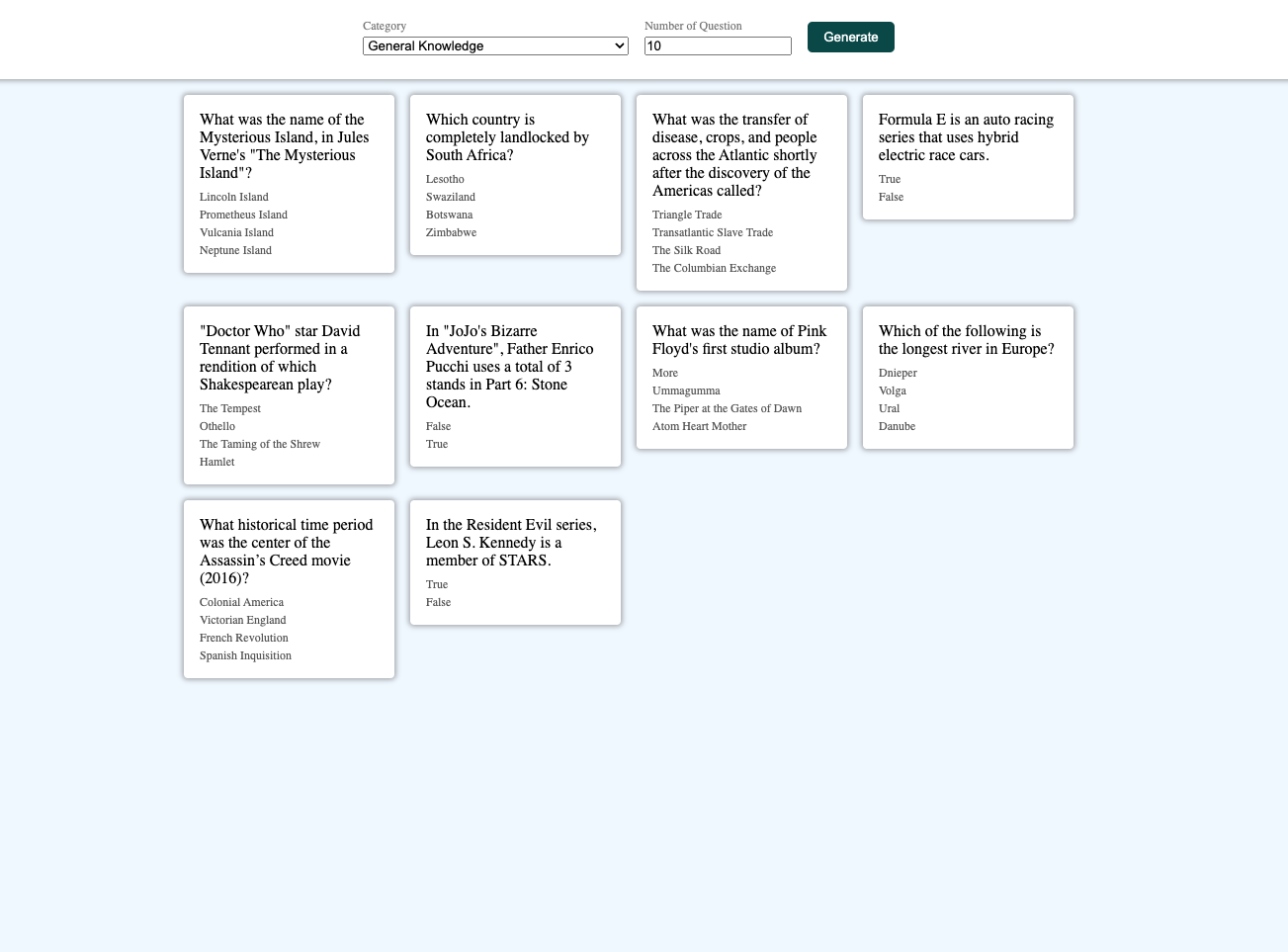Choose "Botswana" in the landlocked country question
The width and height of the screenshot is (1288, 952).
[449, 215]
